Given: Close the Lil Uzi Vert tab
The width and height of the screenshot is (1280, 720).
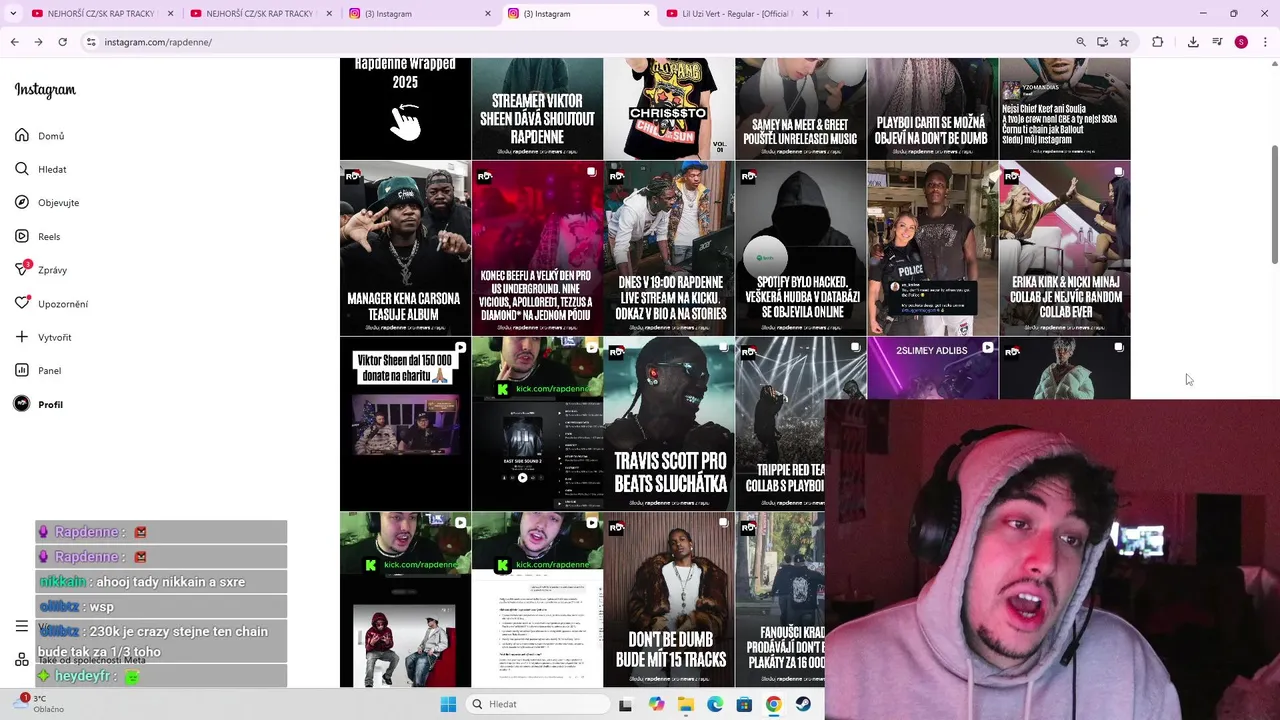Looking at the screenshot, I should click(x=806, y=14).
